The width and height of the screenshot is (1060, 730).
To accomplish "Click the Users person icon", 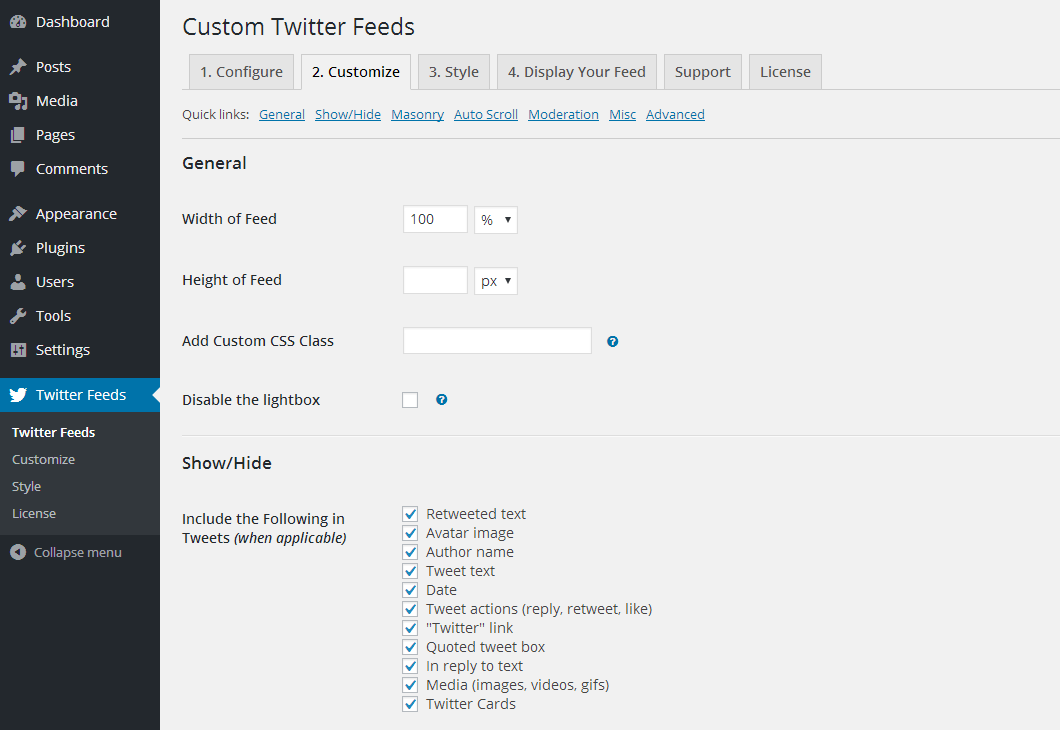I will point(18,282).
